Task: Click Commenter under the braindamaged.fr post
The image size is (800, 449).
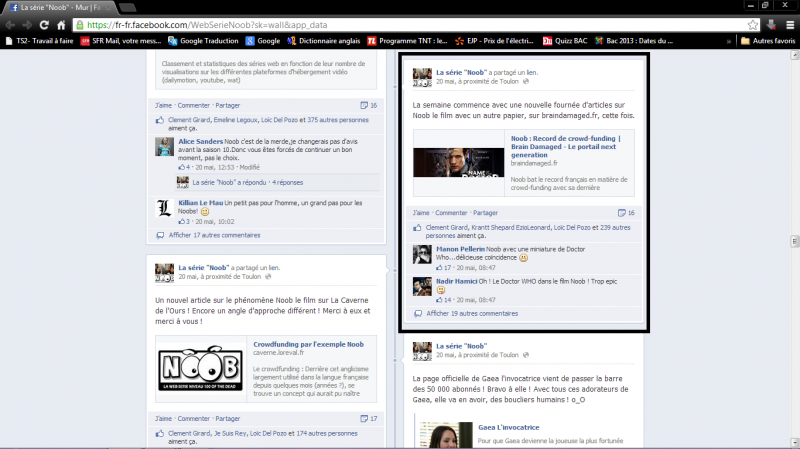Action: (451, 213)
